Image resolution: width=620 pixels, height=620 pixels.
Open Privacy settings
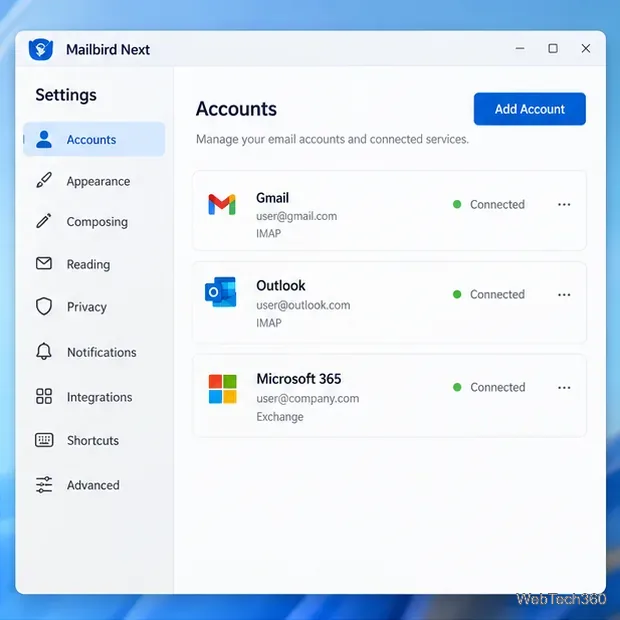(94, 307)
